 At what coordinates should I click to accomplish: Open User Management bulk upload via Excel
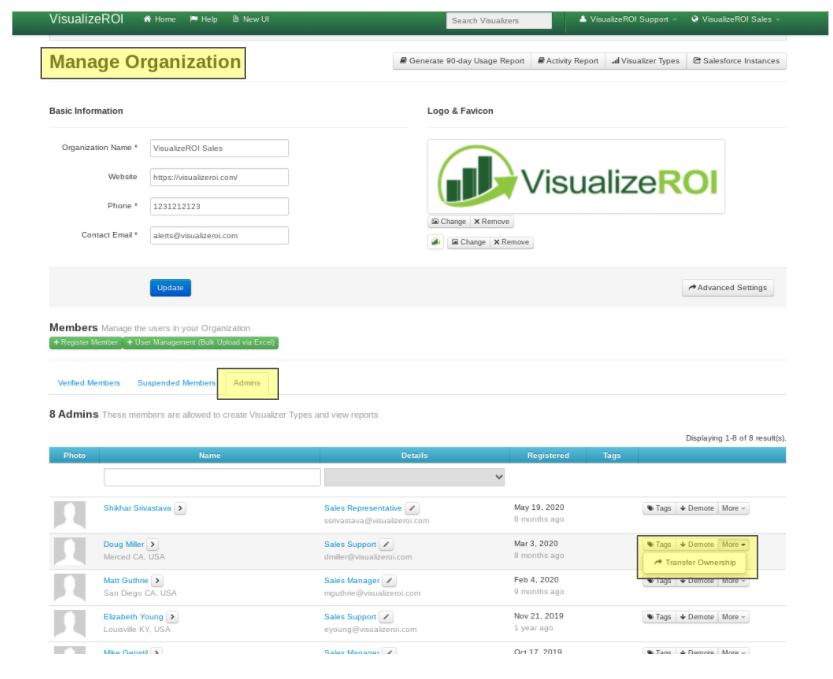(x=201, y=343)
